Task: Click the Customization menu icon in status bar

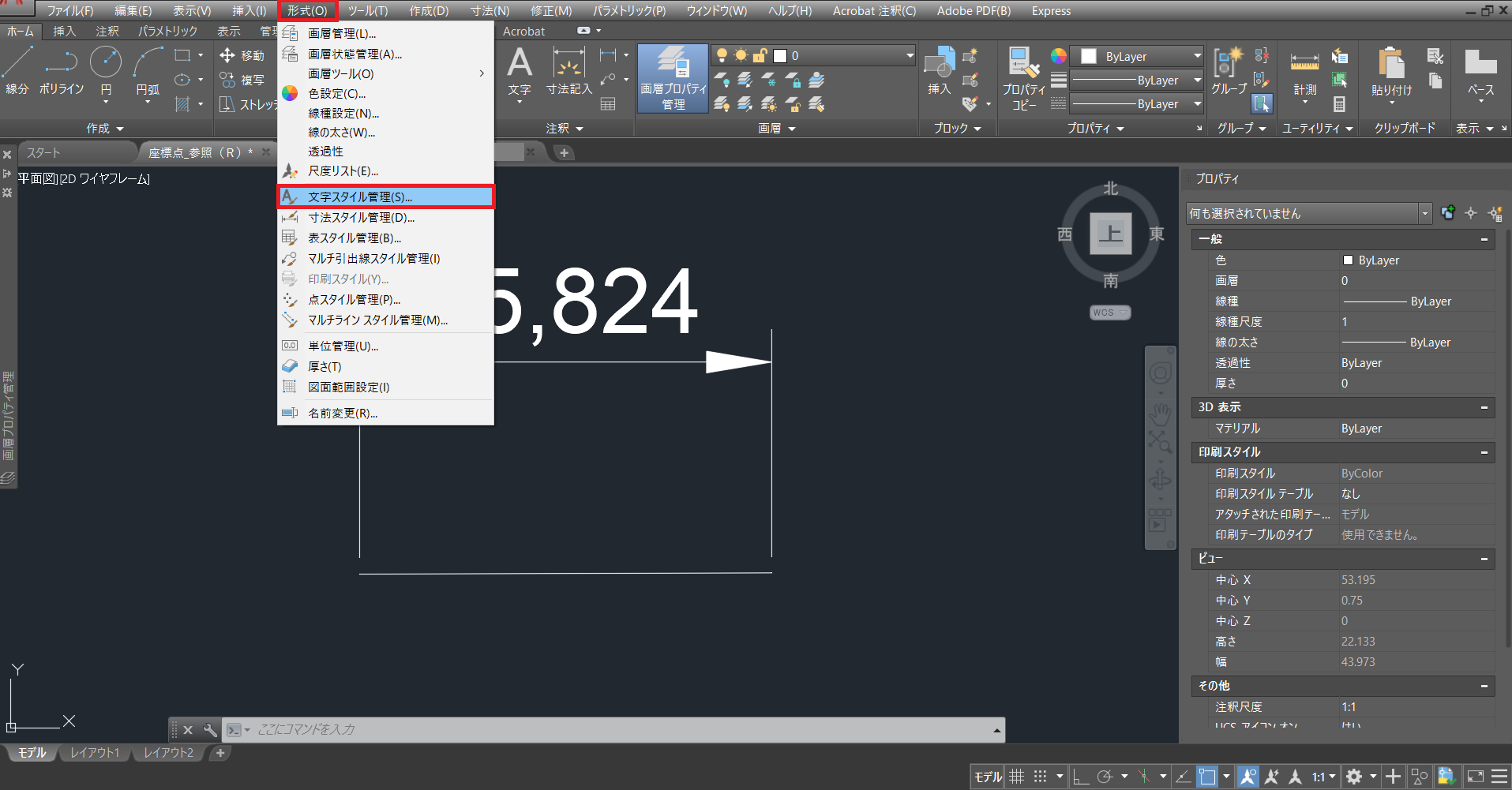Action: (x=1500, y=777)
